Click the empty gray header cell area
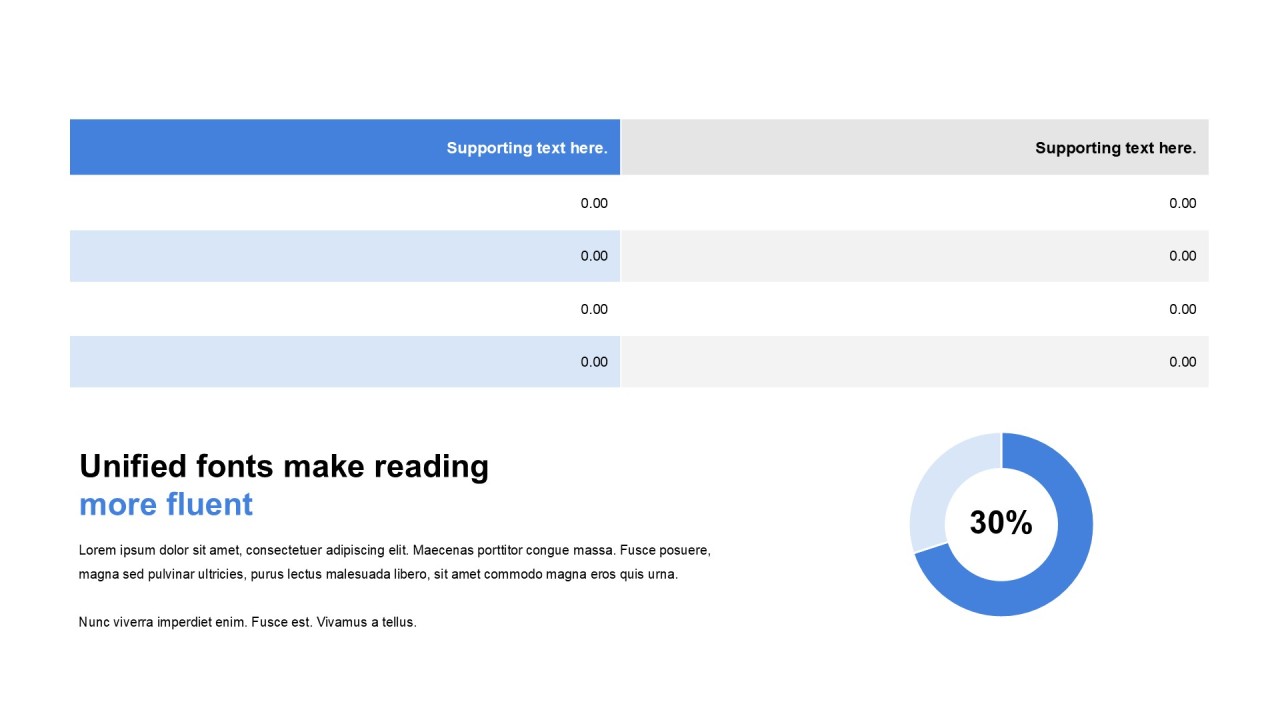The height and width of the screenshot is (720, 1280). click(820, 148)
